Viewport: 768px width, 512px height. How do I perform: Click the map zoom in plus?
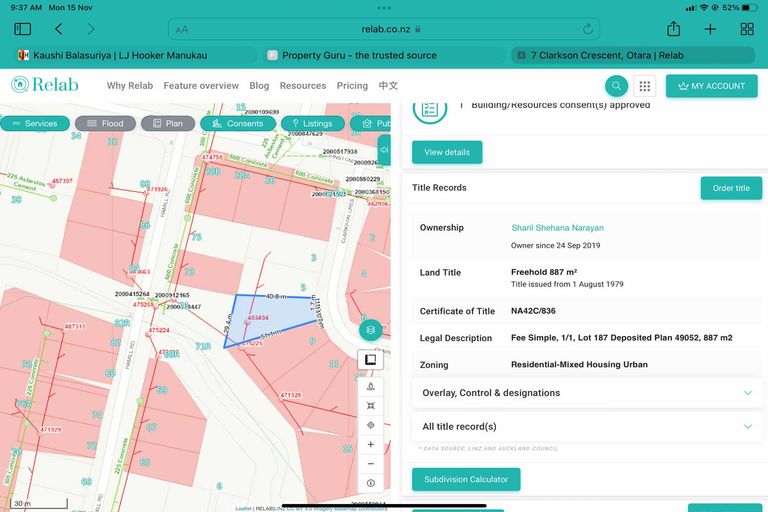371,444
